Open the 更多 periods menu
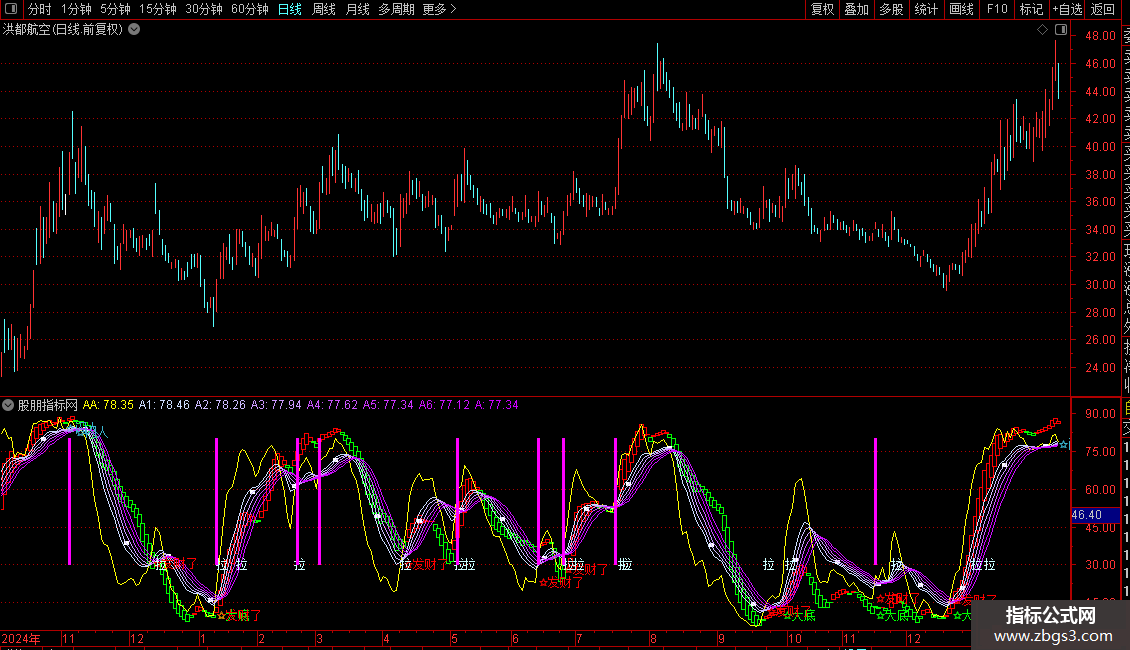Screen dimensions: 1130x650 (x=439, y=9)
